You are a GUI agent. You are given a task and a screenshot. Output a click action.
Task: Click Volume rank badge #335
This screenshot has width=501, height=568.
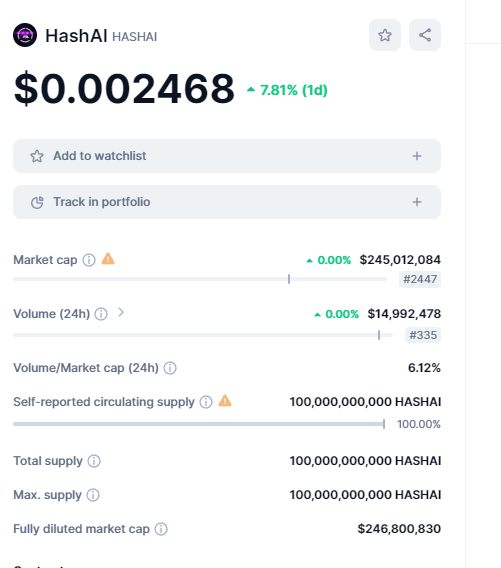tap(423, 335)
